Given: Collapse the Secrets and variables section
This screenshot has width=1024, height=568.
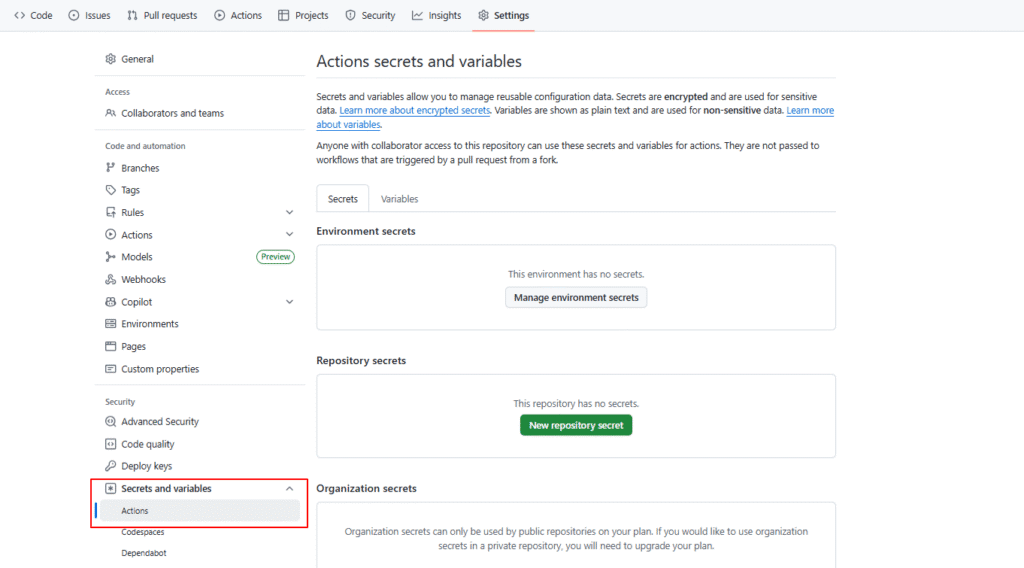Looking at the screenshot, I should point(289,489).
